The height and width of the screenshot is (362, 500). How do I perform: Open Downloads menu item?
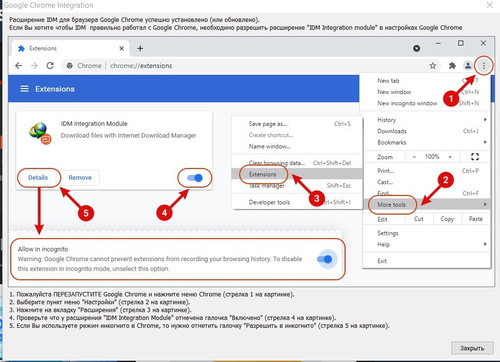427,131
